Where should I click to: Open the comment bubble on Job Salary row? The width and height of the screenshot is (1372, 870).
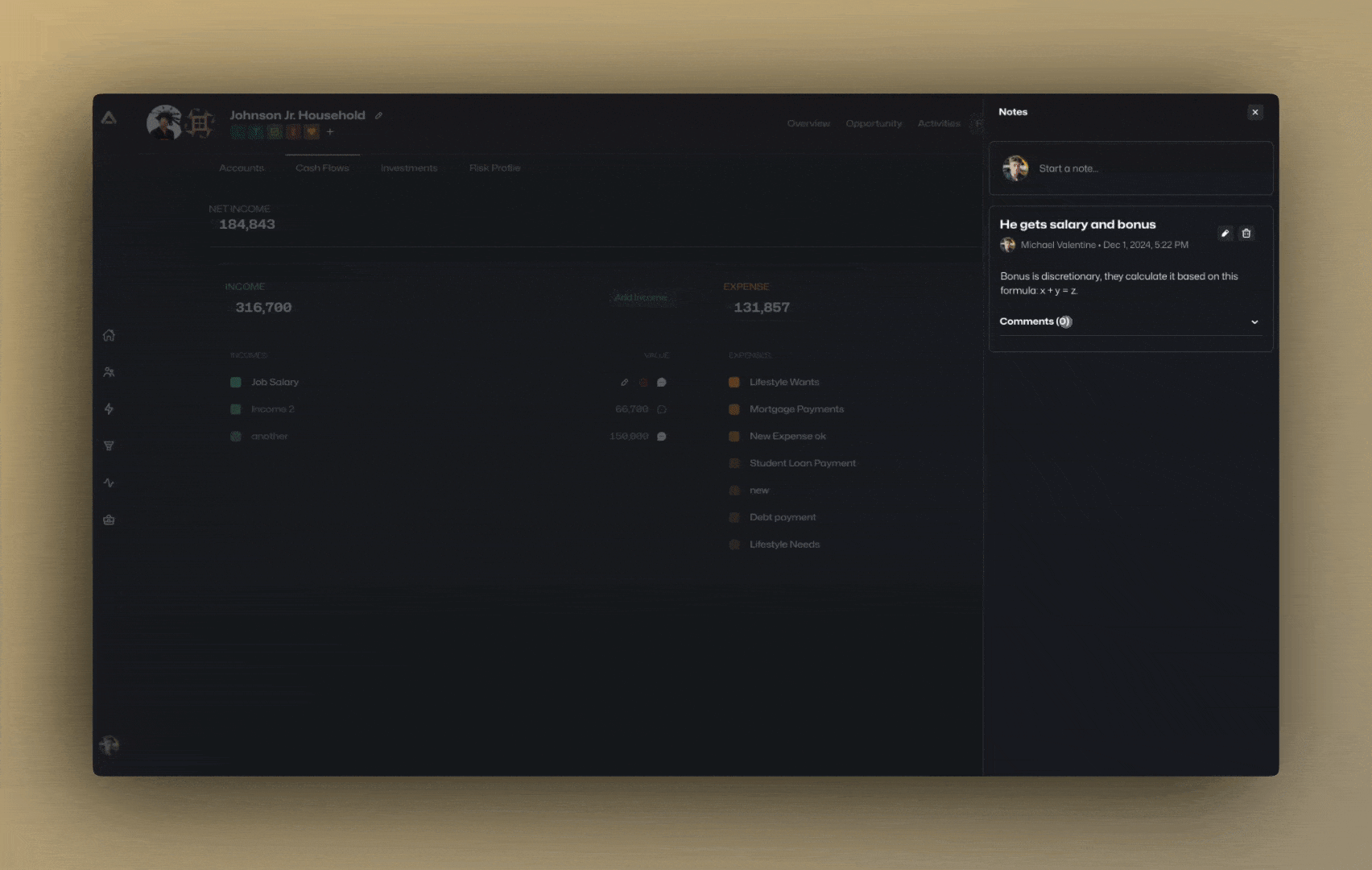662,383
